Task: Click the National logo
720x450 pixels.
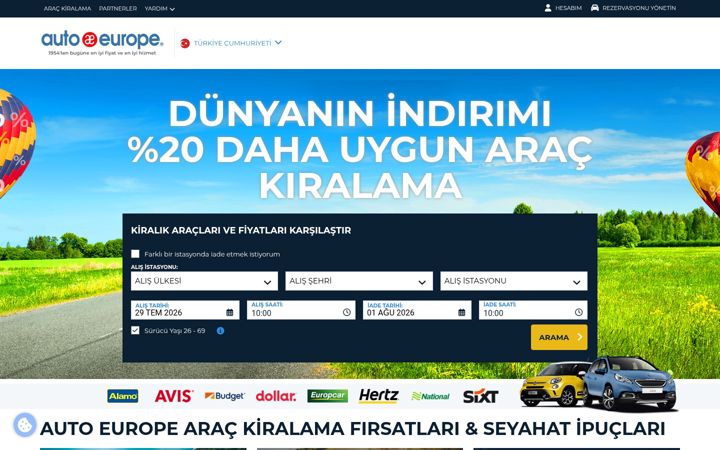Action: 431,396
